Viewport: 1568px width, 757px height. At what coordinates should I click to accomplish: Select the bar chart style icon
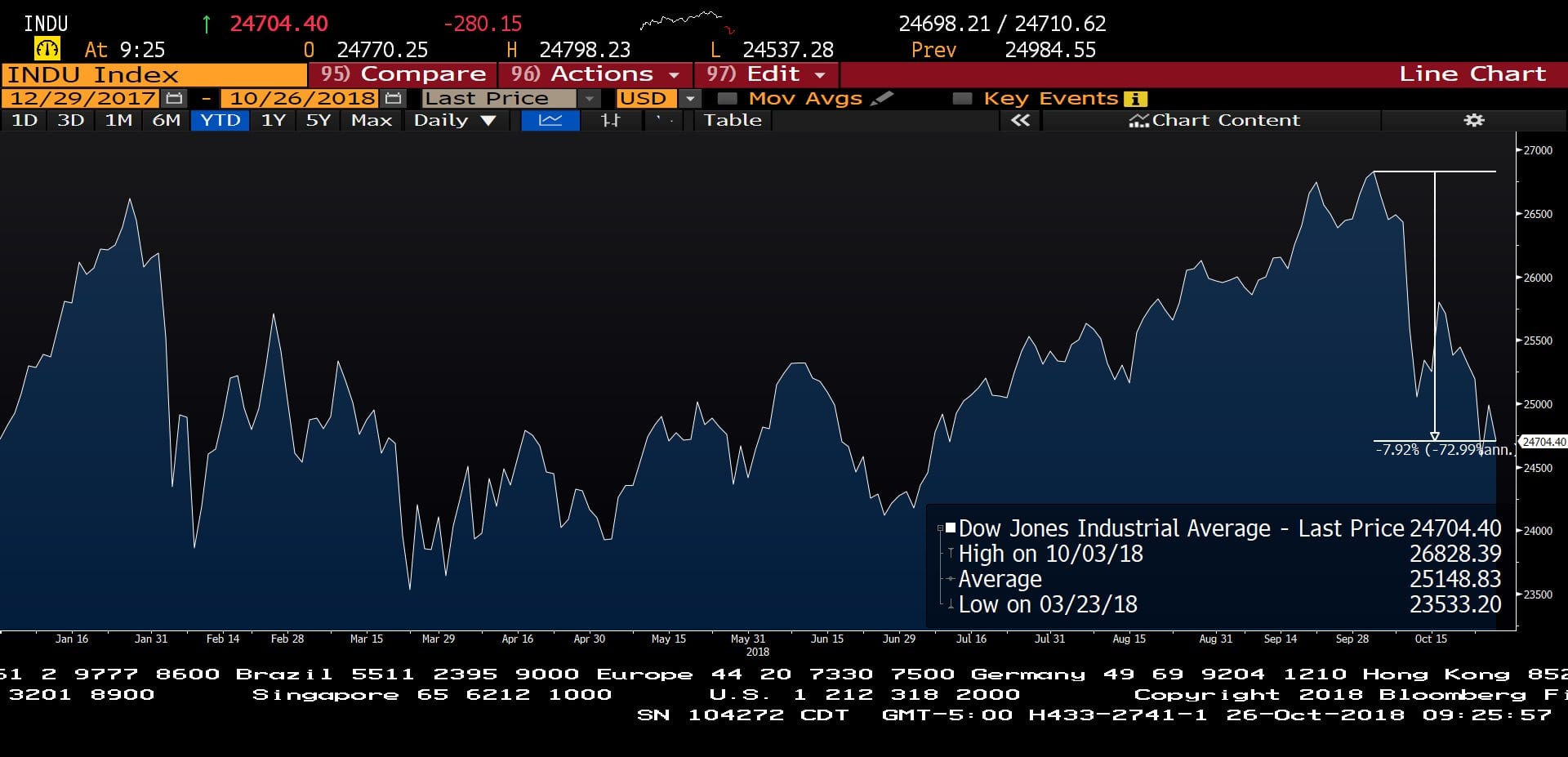(x=610, y=120)
